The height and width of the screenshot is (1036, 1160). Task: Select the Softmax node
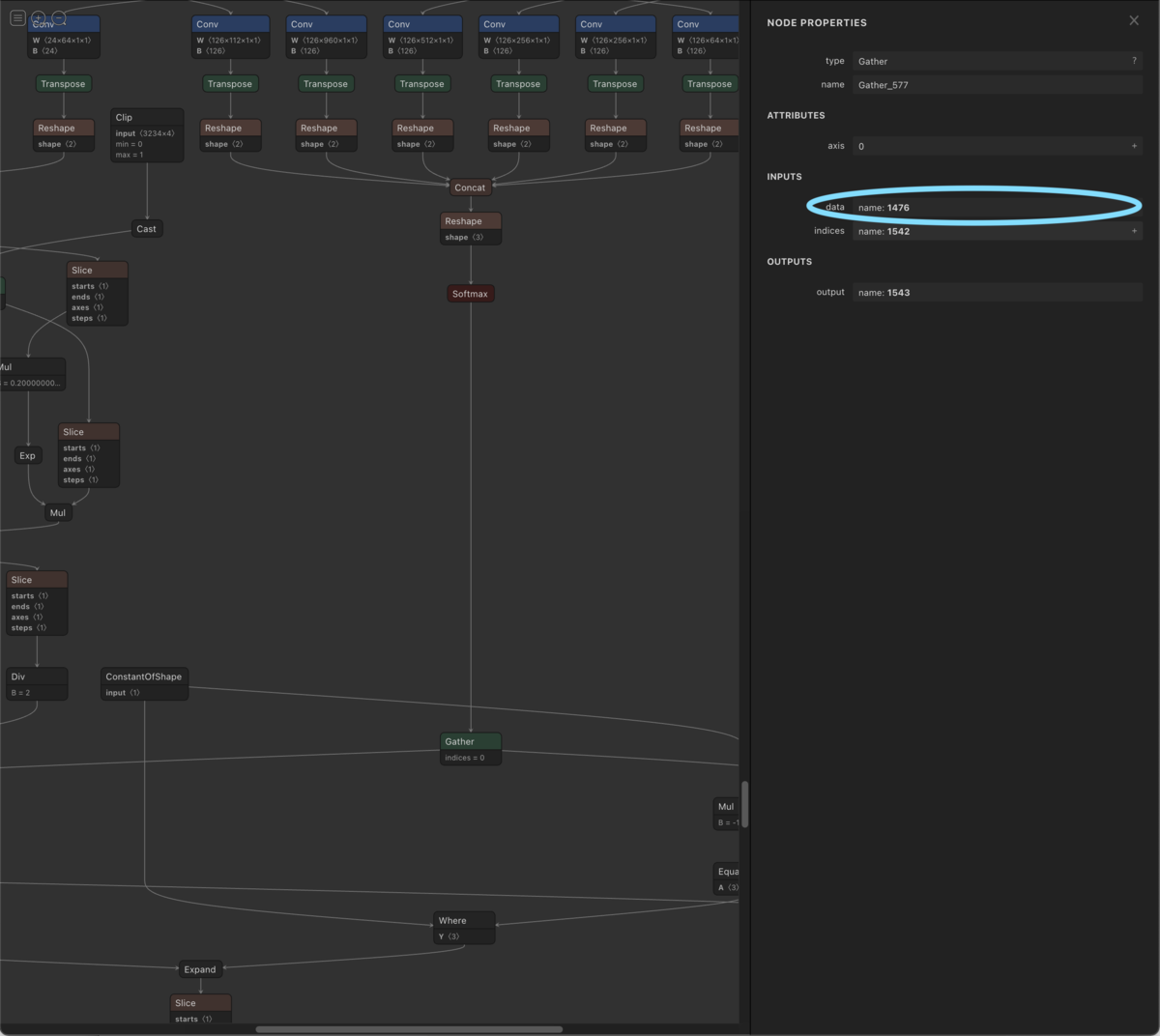click(x=471, y=294)
